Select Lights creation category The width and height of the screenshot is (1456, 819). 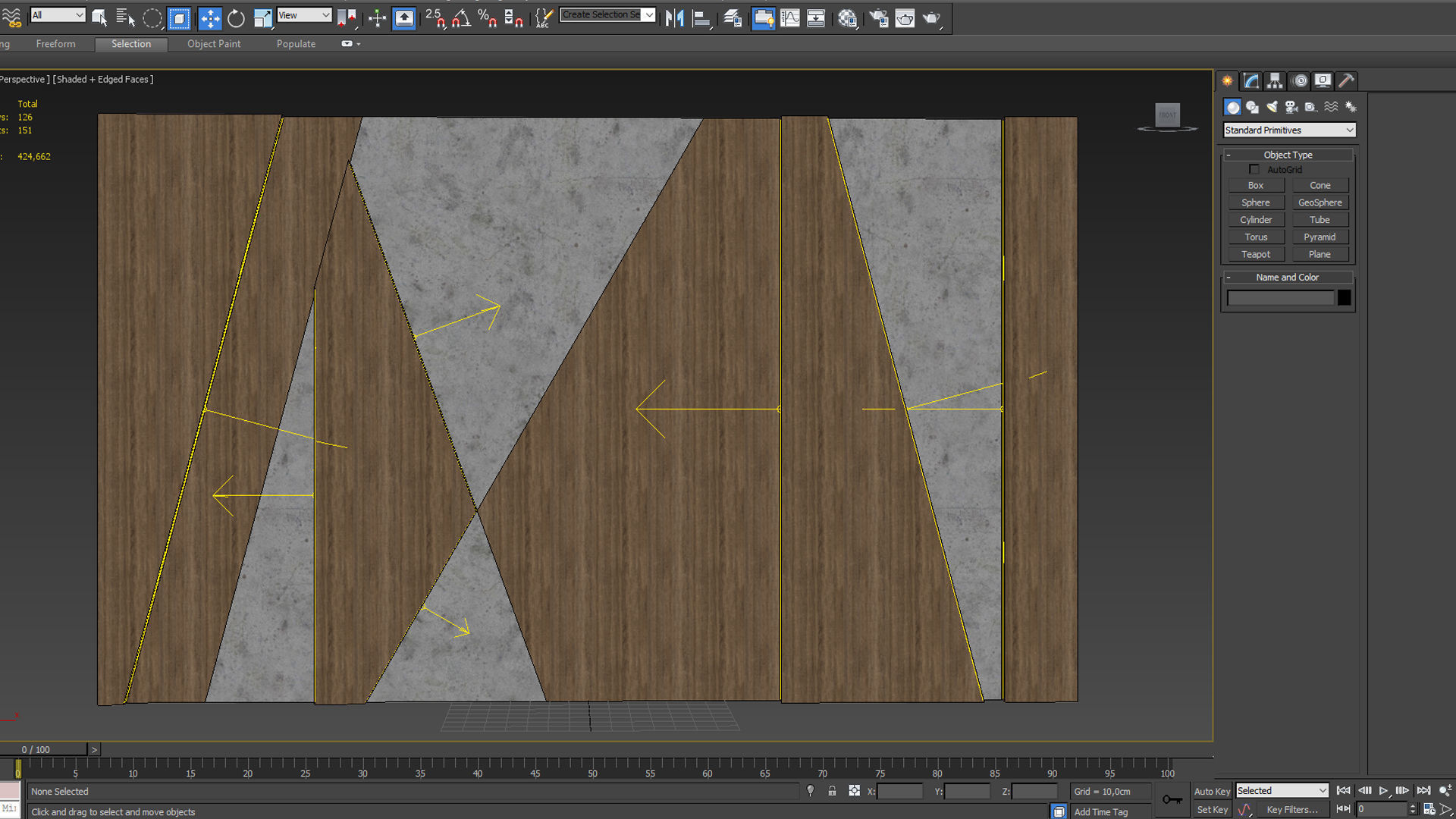coord(1272,107)
